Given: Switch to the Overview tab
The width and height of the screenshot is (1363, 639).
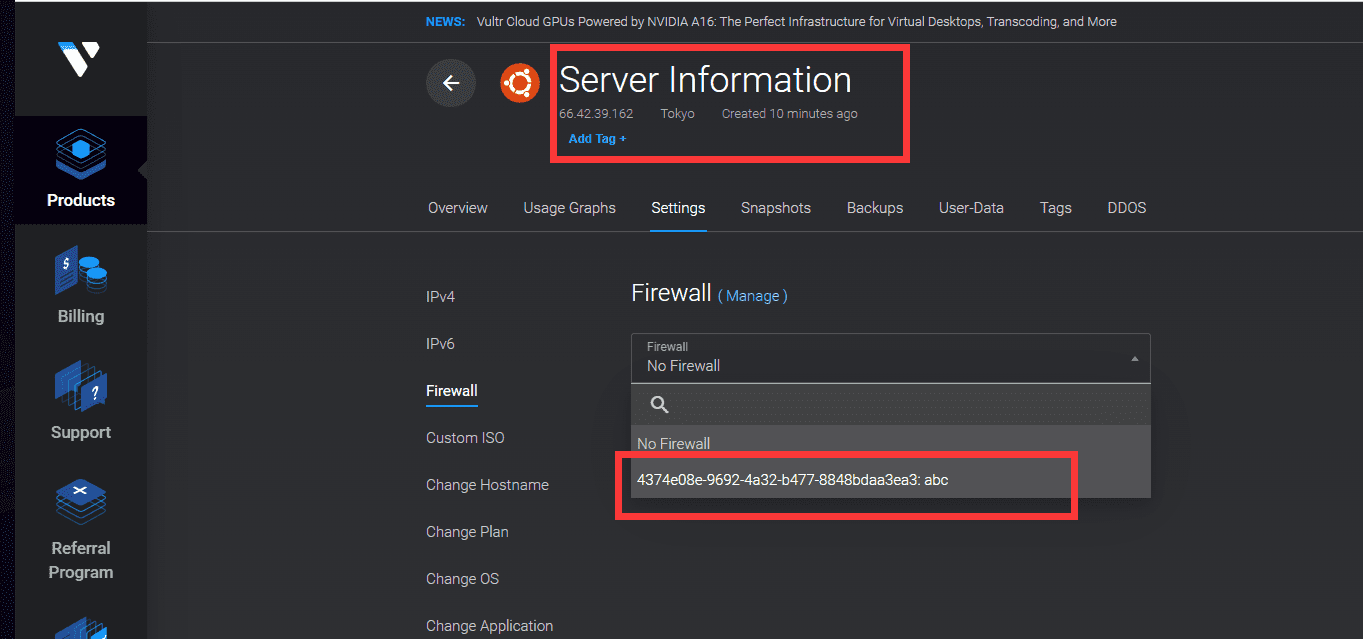Looking at the screenshot, I should pos(458,208).
